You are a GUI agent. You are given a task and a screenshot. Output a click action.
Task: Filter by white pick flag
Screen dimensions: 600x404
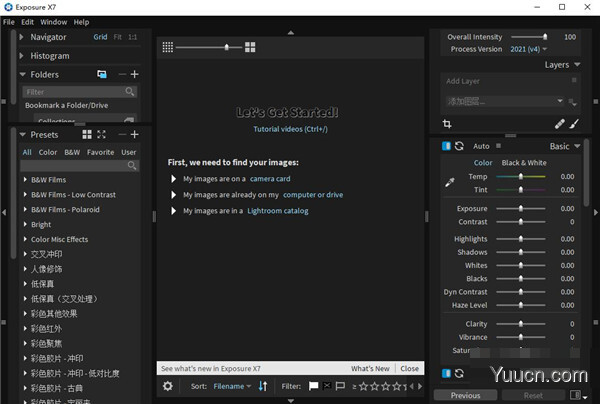[x=313, y=386]
